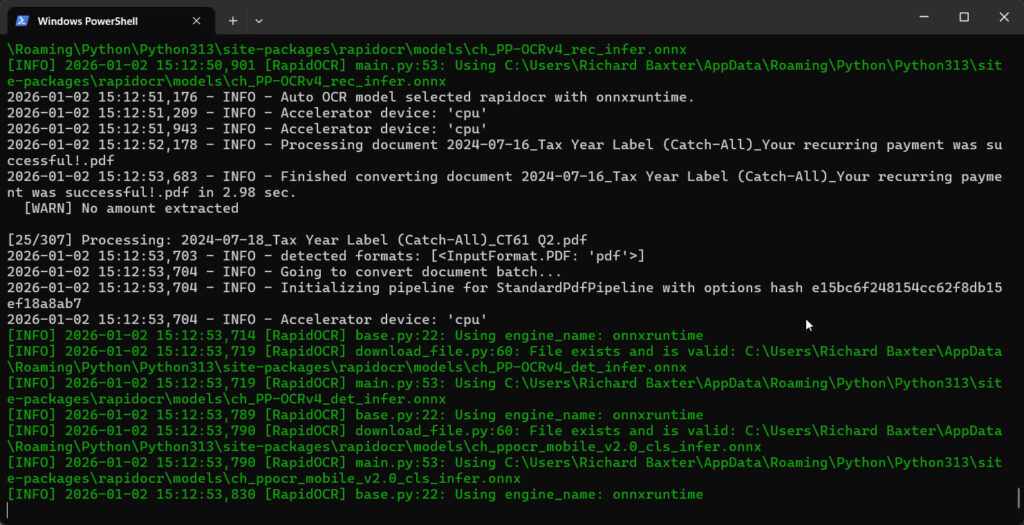Click the "Initializing pipeline for StandardPdfPipeline" line
This screenshot has height=525, width=1024.
(500, 288)
